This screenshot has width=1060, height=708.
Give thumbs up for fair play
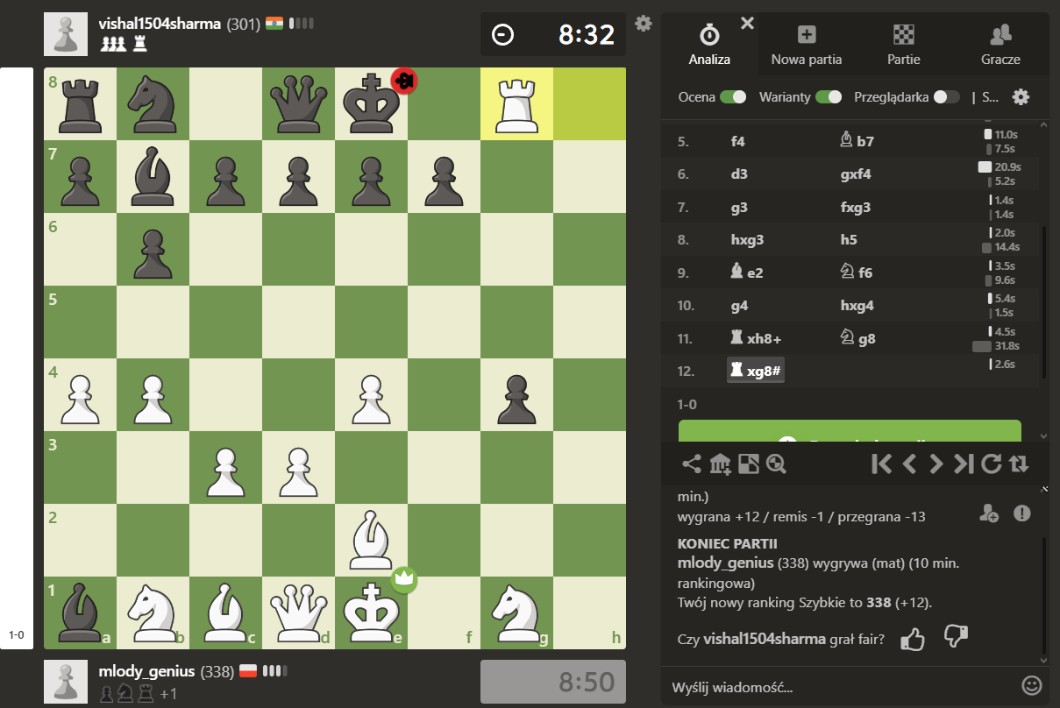coord(912,639)
